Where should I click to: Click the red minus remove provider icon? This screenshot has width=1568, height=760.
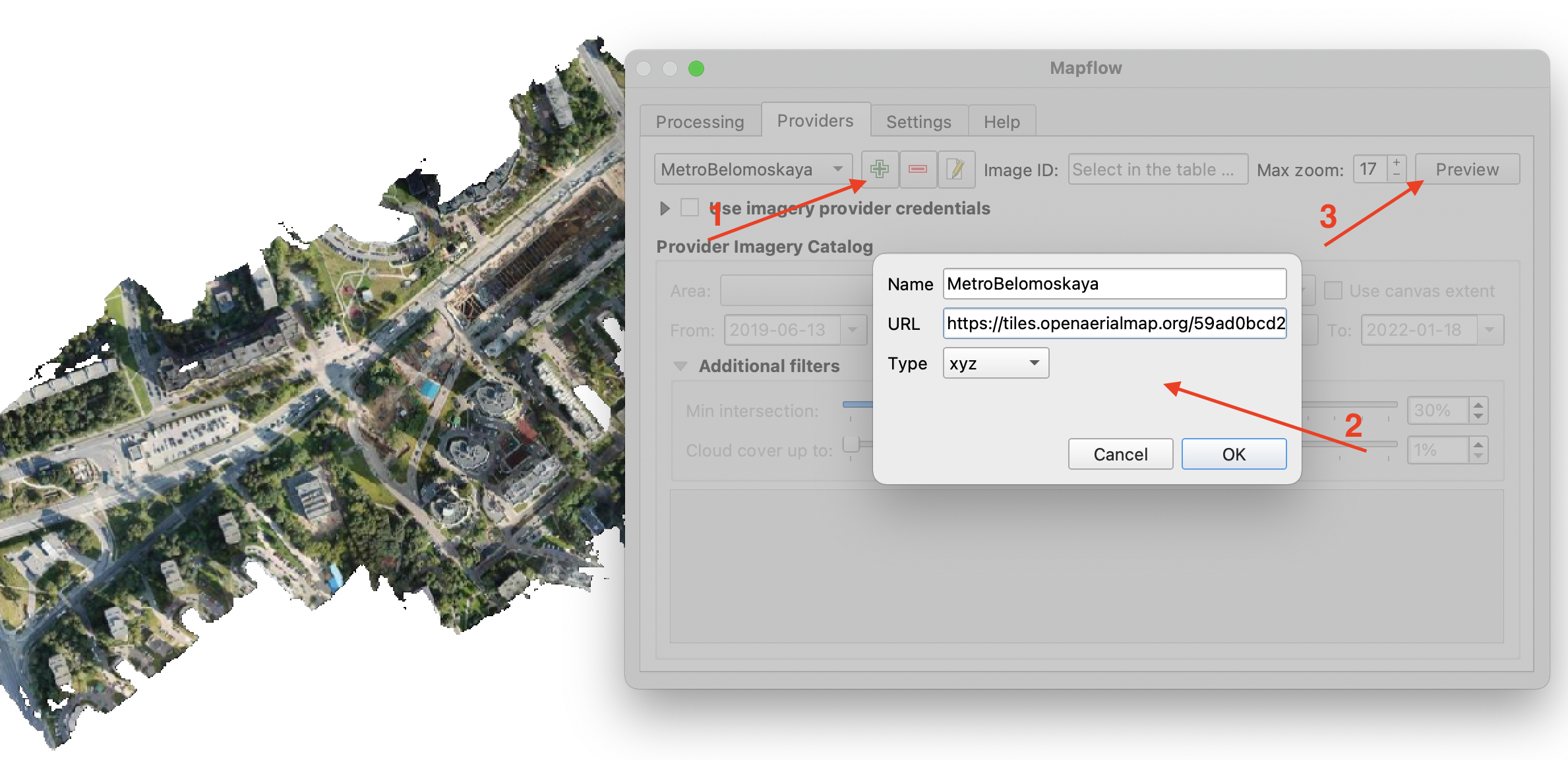pos(917,170)
